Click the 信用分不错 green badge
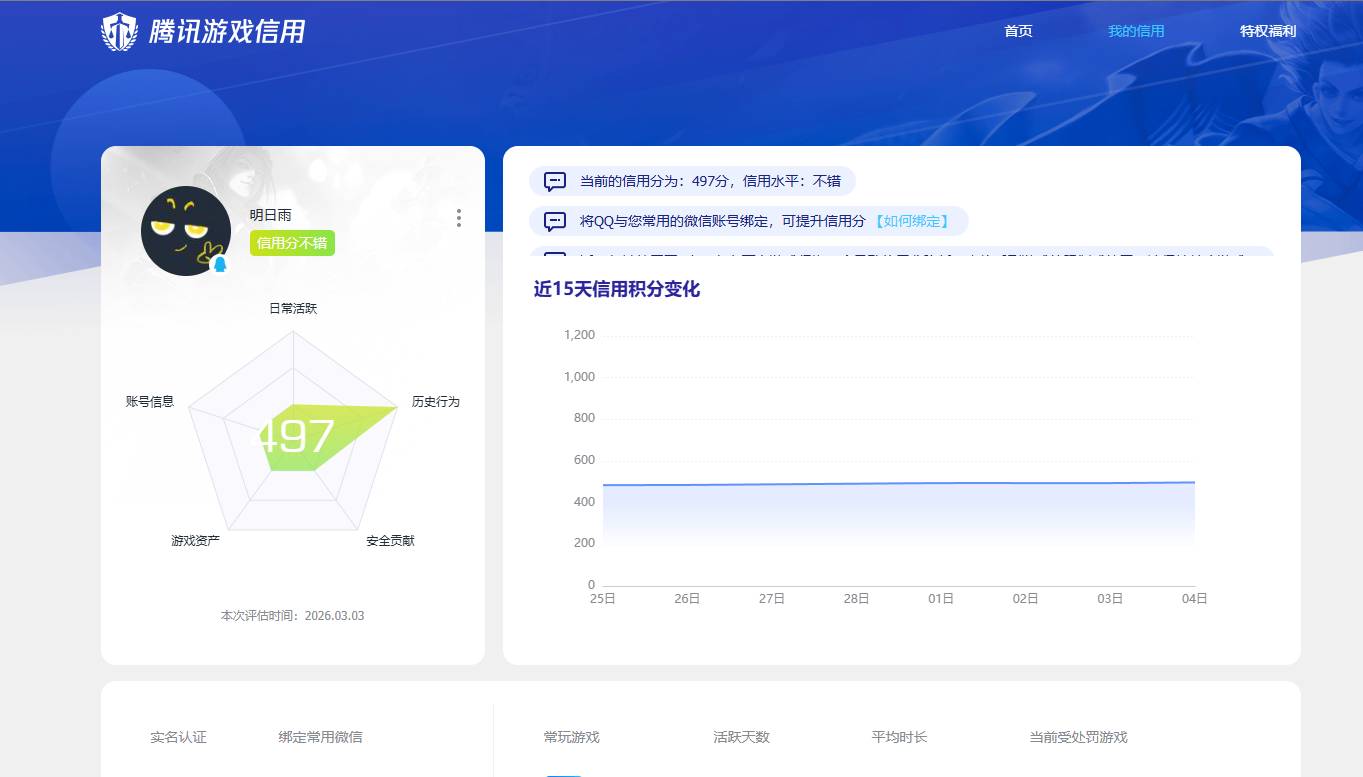 click(x=292, y=243)
